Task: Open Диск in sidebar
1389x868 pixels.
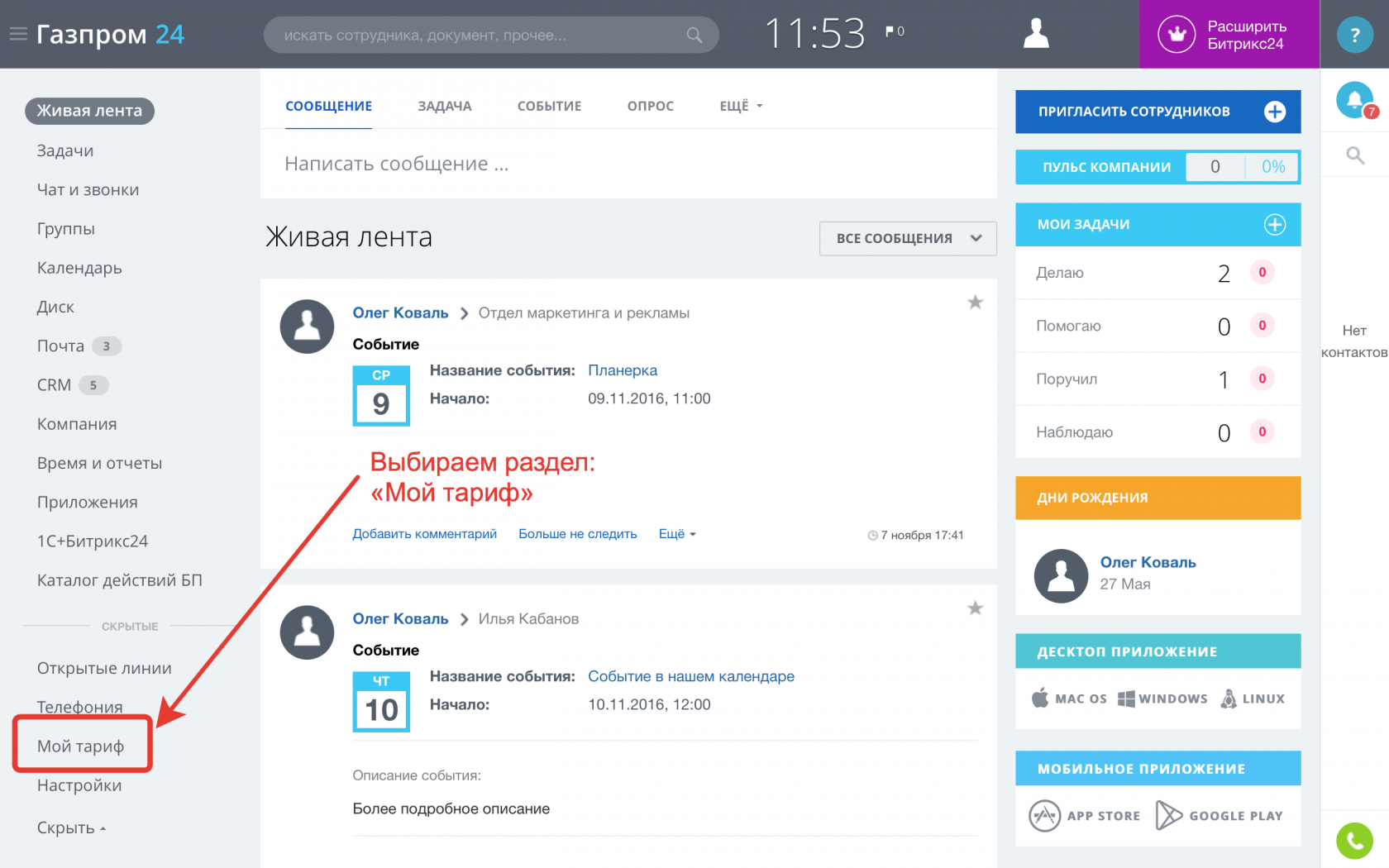Action: point(55,307)
